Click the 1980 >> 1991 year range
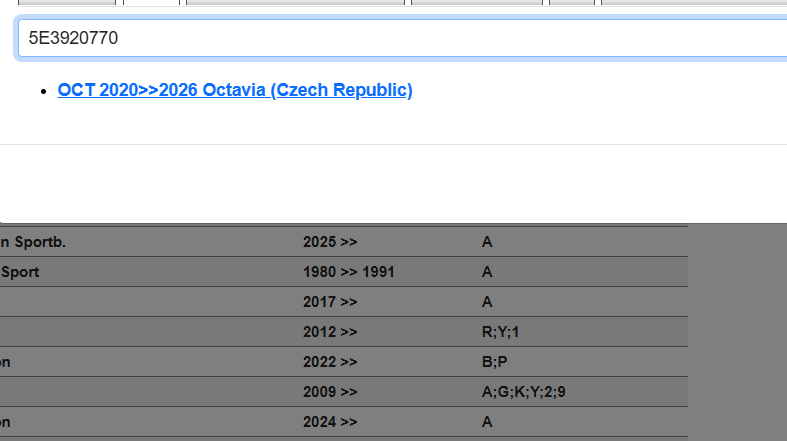The width and height of the screenshot is (787, 441). (x=348, y=272)
